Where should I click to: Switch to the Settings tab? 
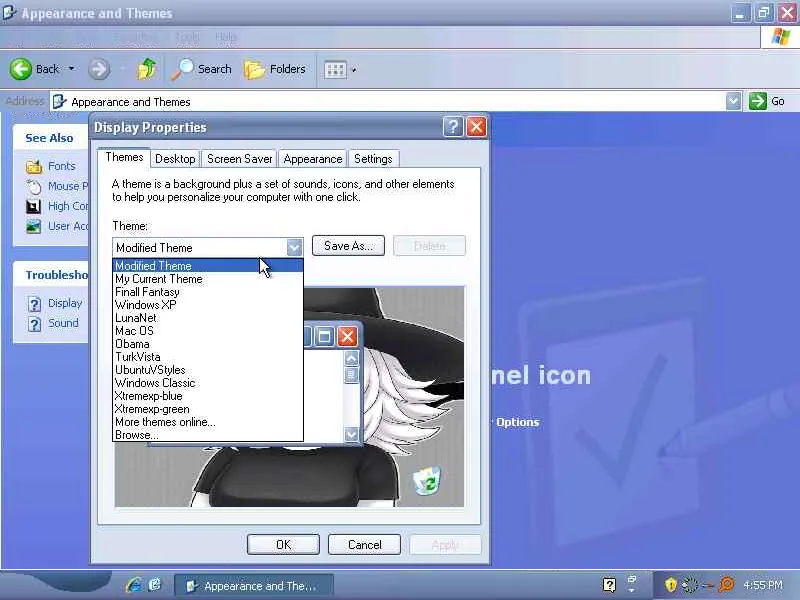click(x=373, y=159)
